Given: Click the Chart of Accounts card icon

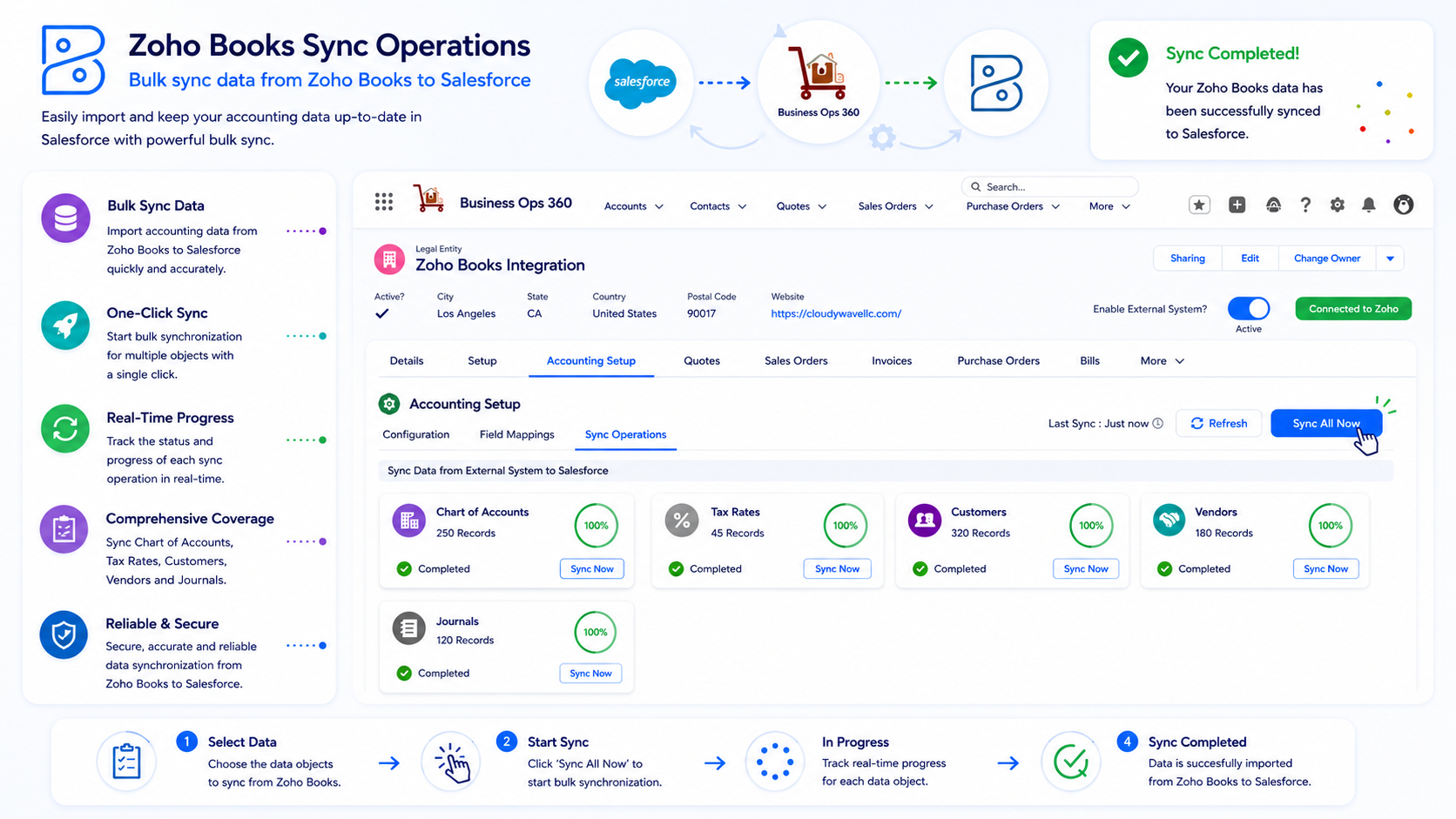Looking at the screenshot, I should click(x=408, y=521).
